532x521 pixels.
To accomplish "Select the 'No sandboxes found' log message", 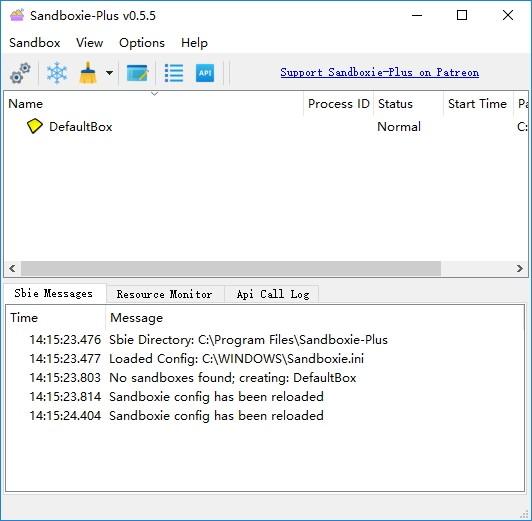I will coord(233,378).
